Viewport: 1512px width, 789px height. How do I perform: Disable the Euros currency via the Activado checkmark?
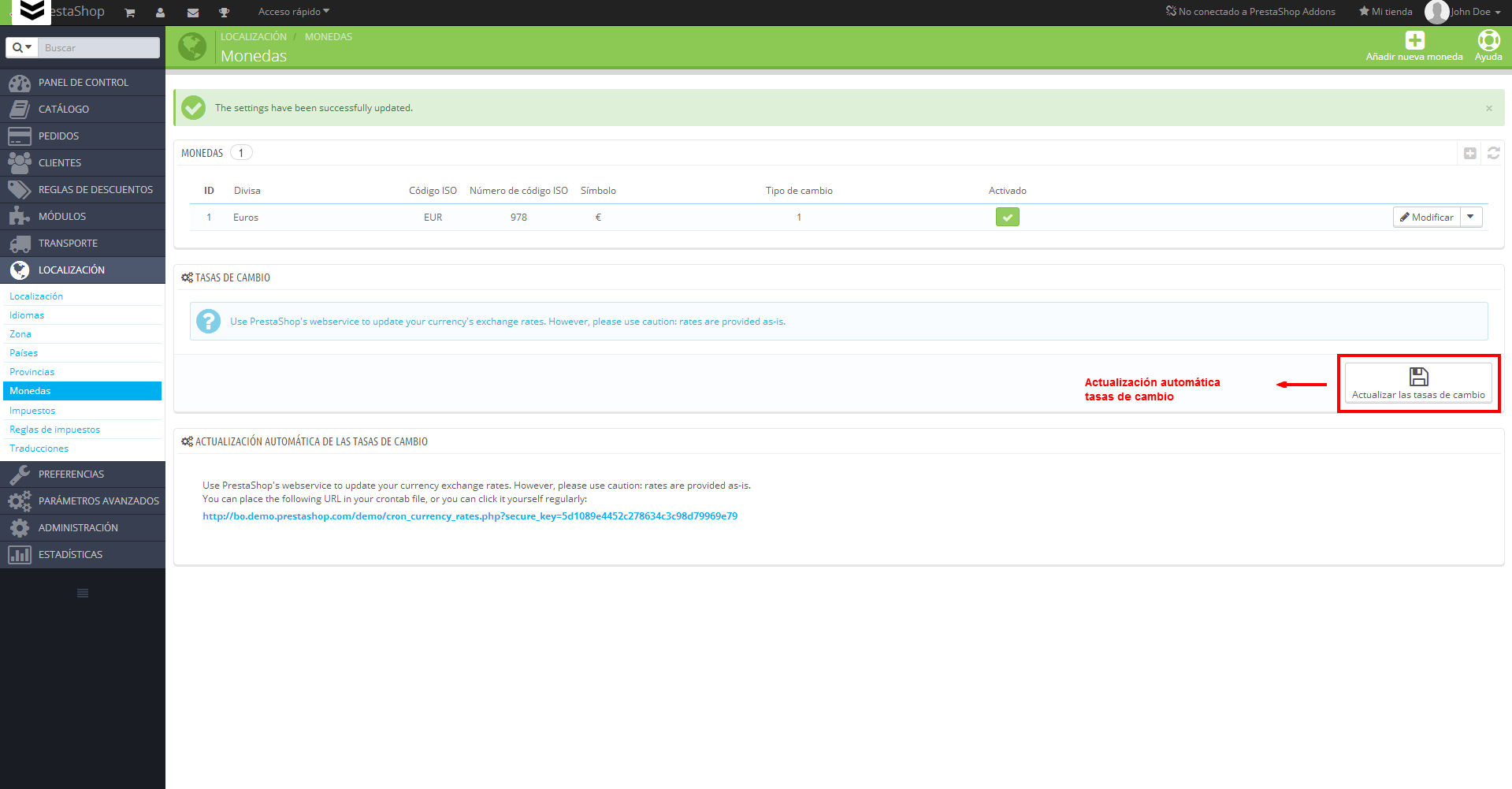pos(1007,217)
